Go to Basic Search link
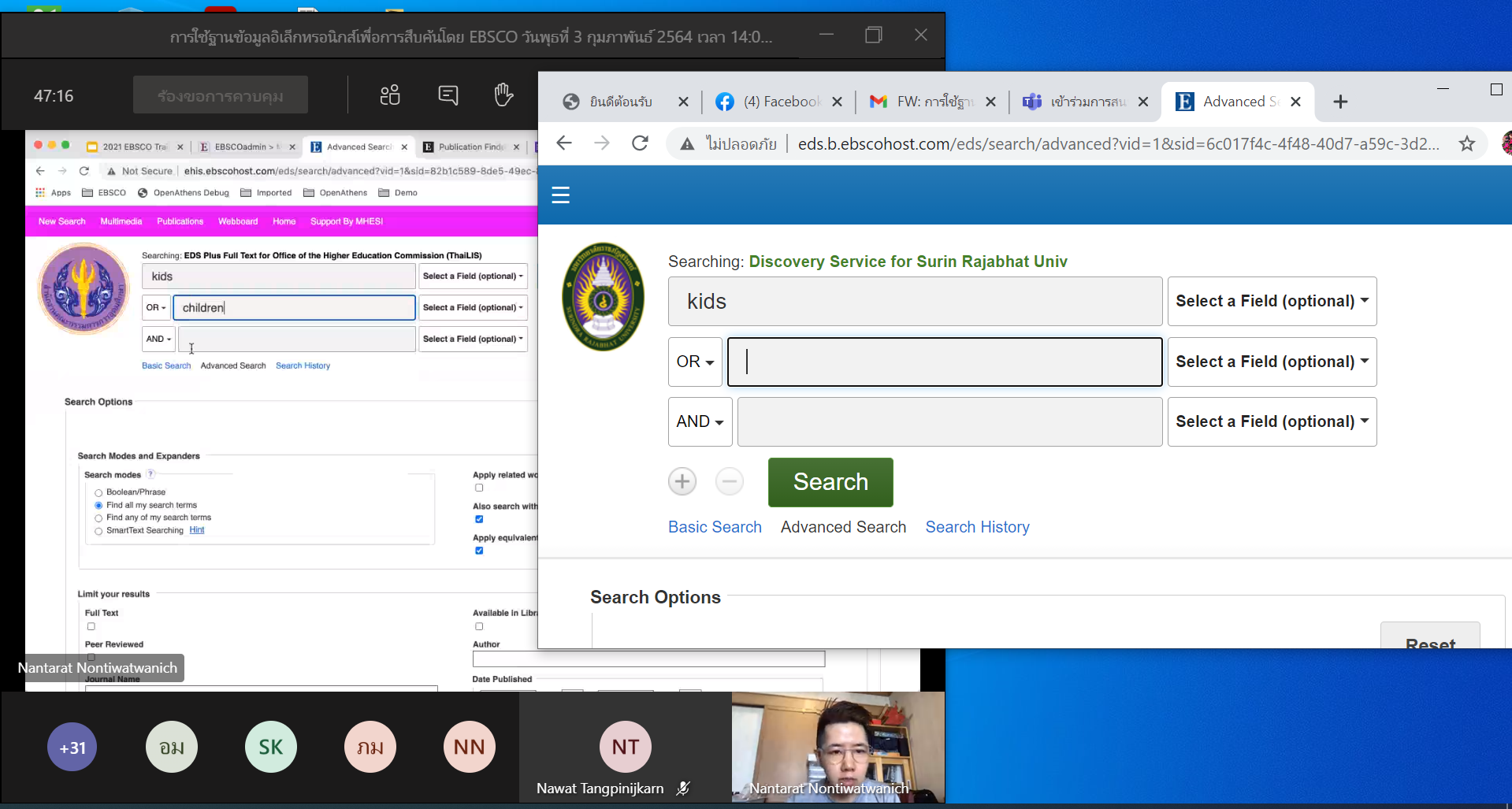1512x809 pixels. (x=715, y=527)
